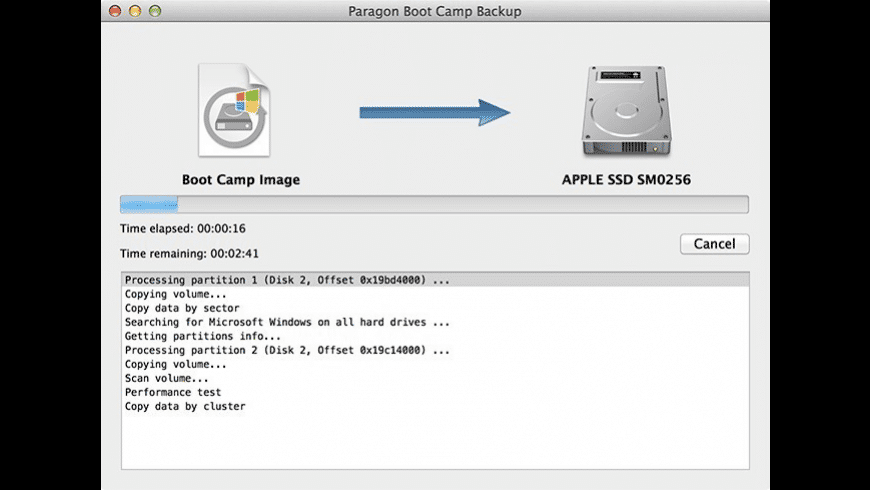Click the backup progress bar
870x490 pixels.
click(434, 205)
